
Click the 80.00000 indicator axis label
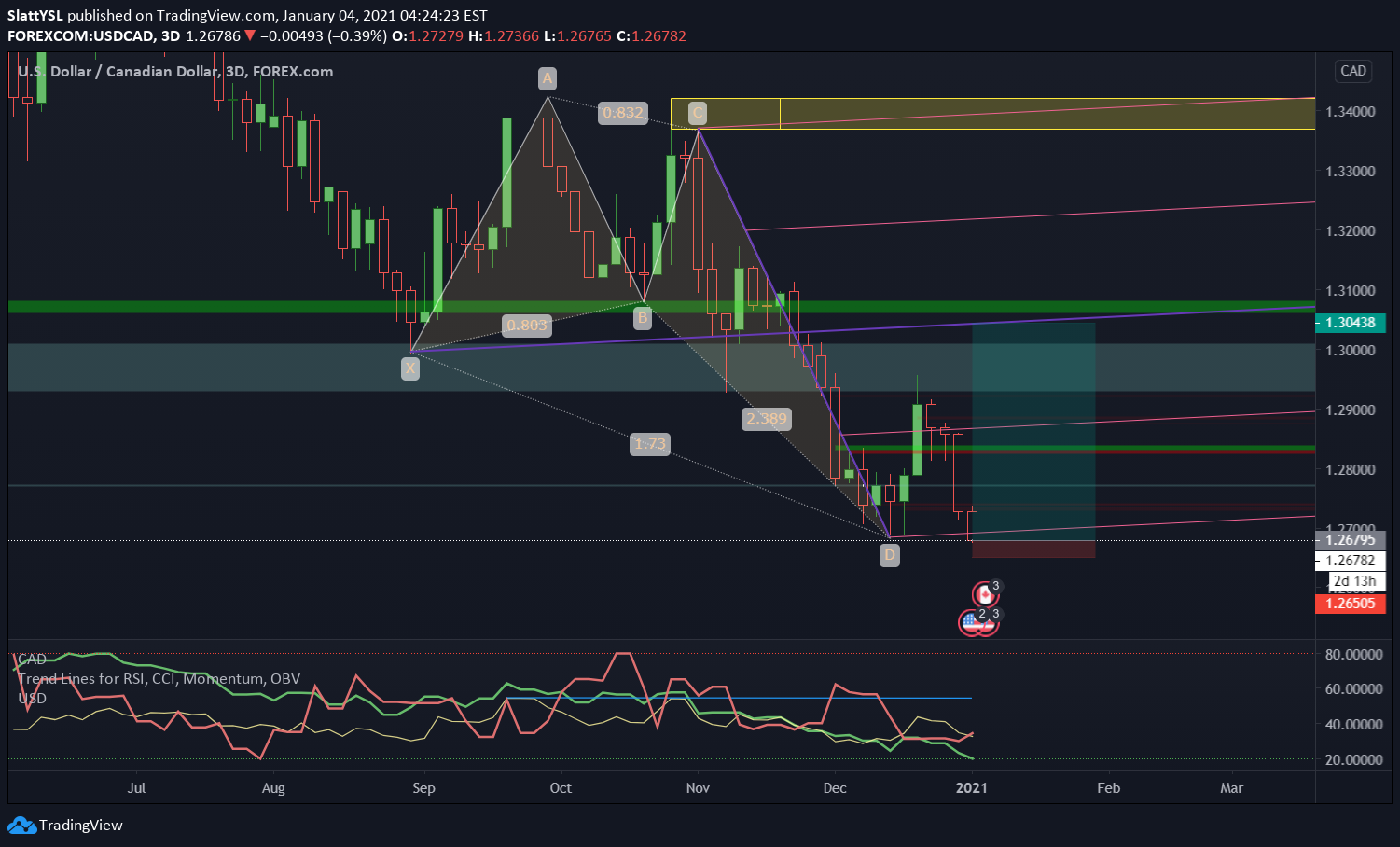point(1353,654)
